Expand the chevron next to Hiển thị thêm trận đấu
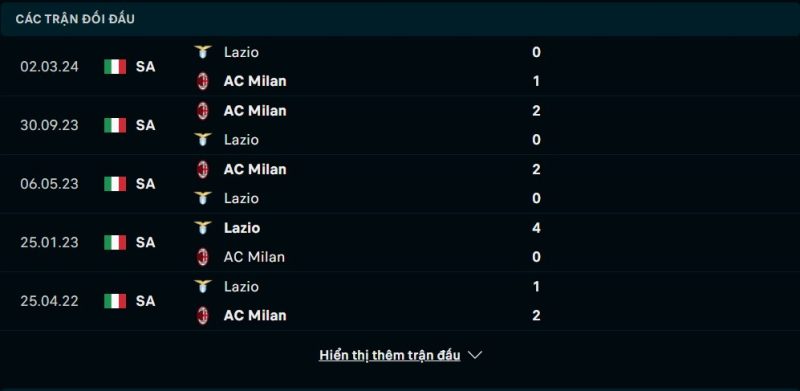The image size is (800, 391). pyautogui.click(x=475, y=355)
